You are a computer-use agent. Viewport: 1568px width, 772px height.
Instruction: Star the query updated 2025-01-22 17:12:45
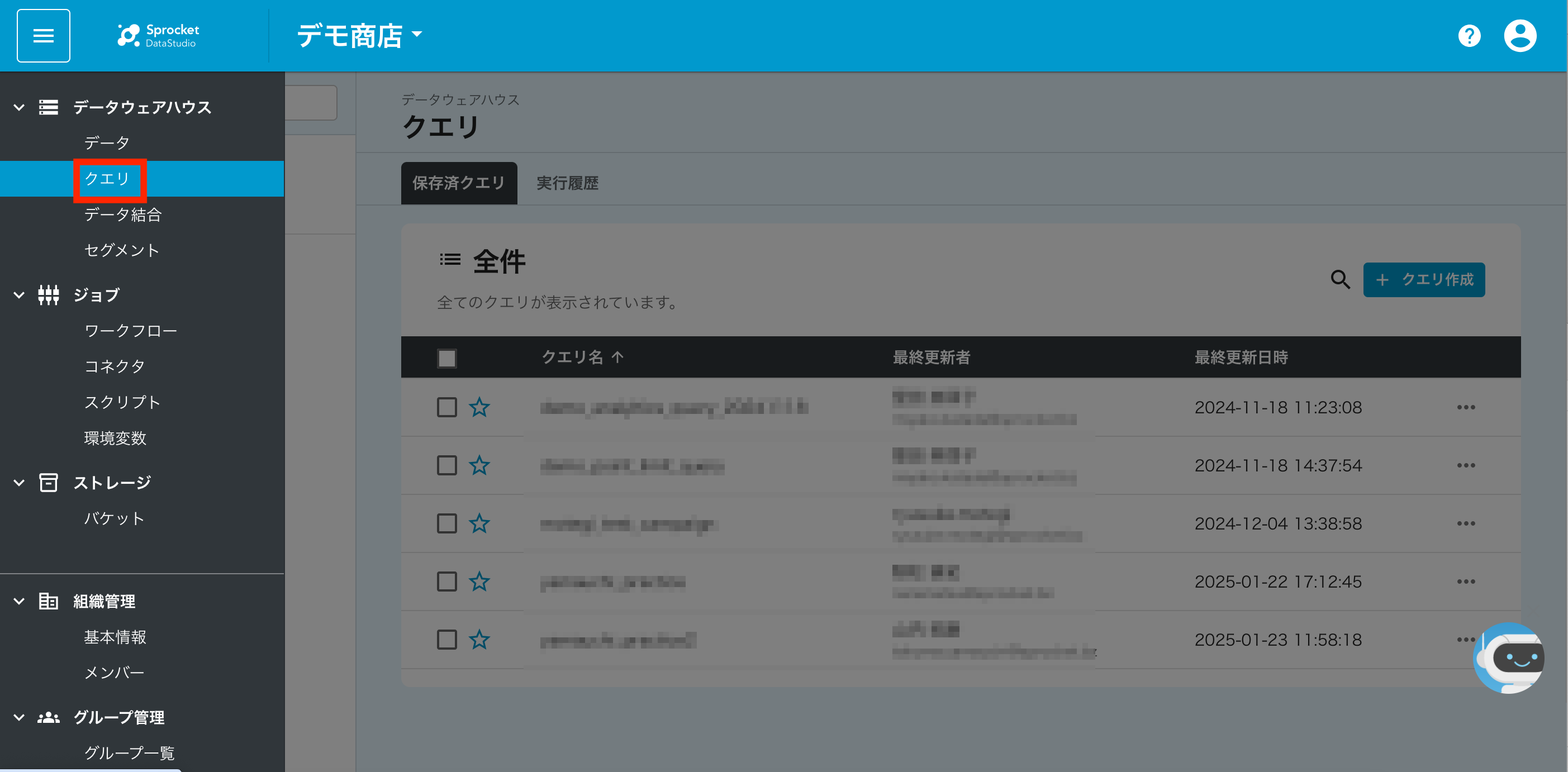click(479, 582)
